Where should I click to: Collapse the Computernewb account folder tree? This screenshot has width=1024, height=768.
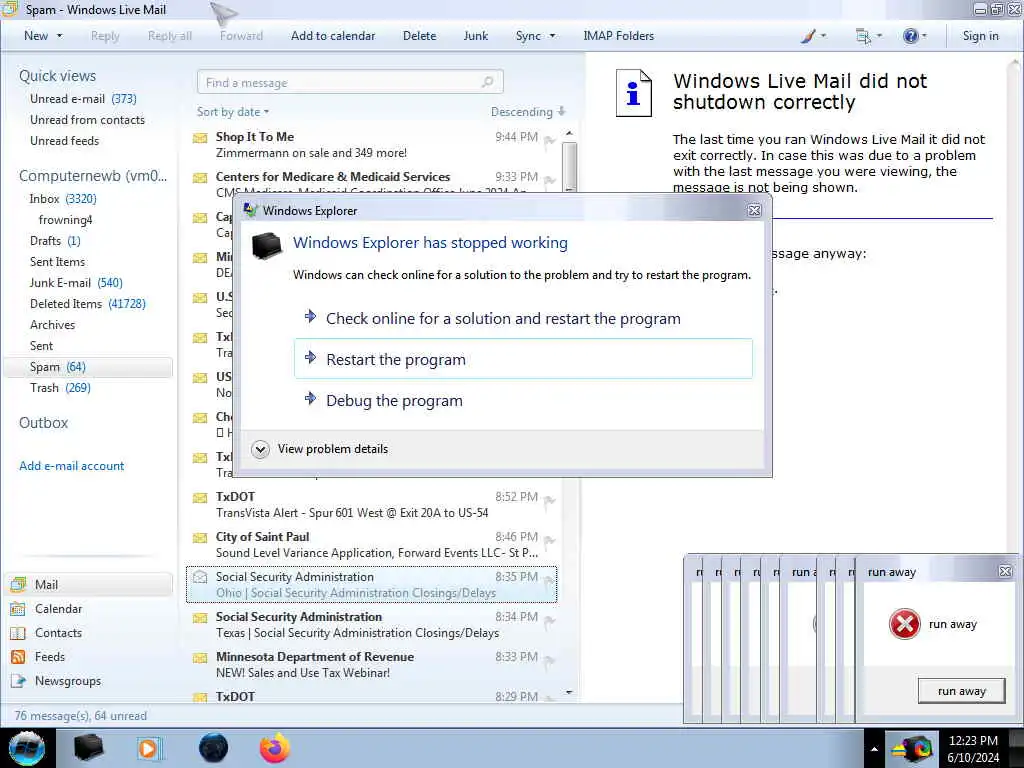93,176
